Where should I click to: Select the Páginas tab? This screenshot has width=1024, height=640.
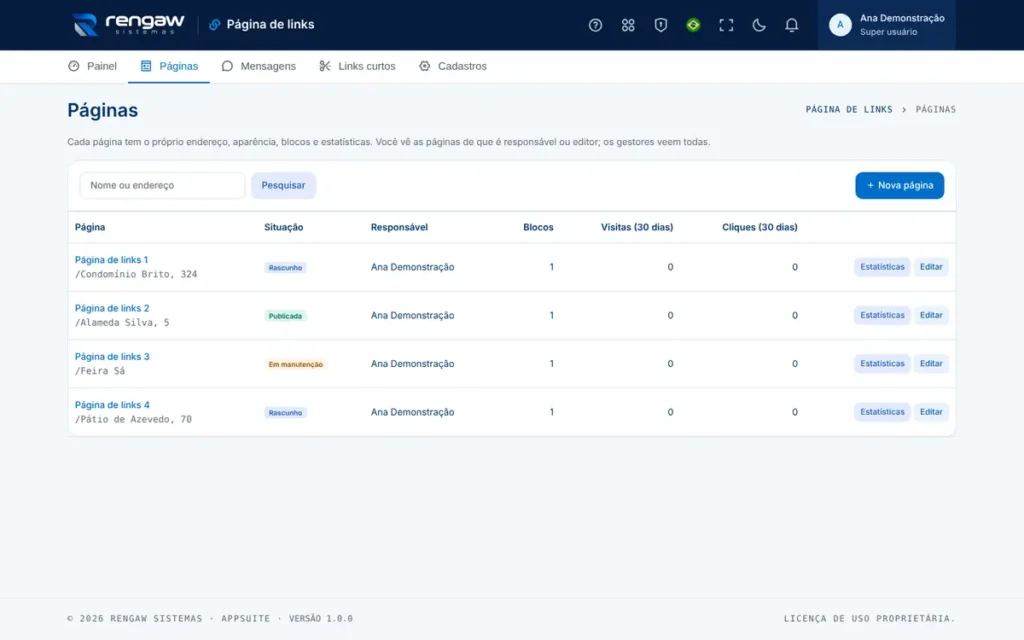coord(169,66)
